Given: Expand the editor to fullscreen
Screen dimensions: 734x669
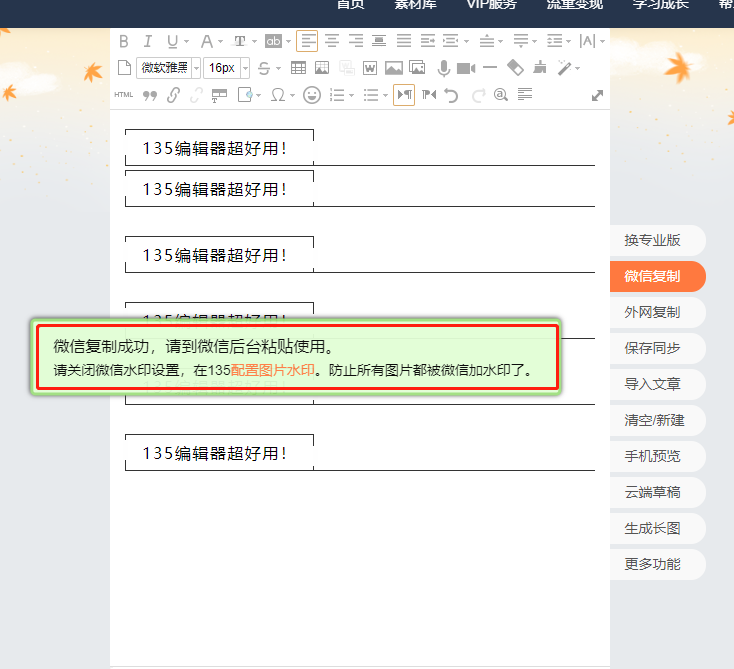Looking at the screenshot, I should [597, 96].
